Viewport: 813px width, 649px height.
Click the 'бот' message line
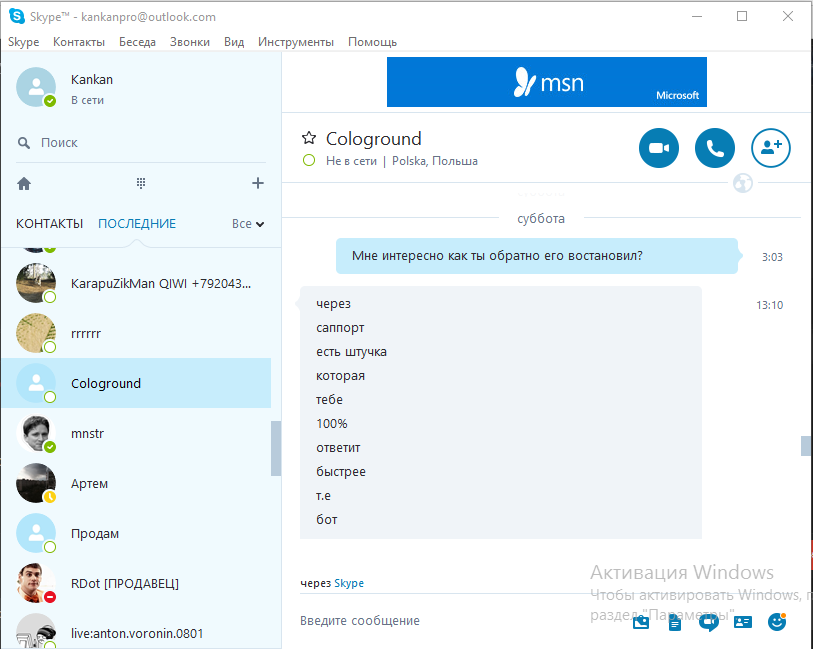[327, 520]
